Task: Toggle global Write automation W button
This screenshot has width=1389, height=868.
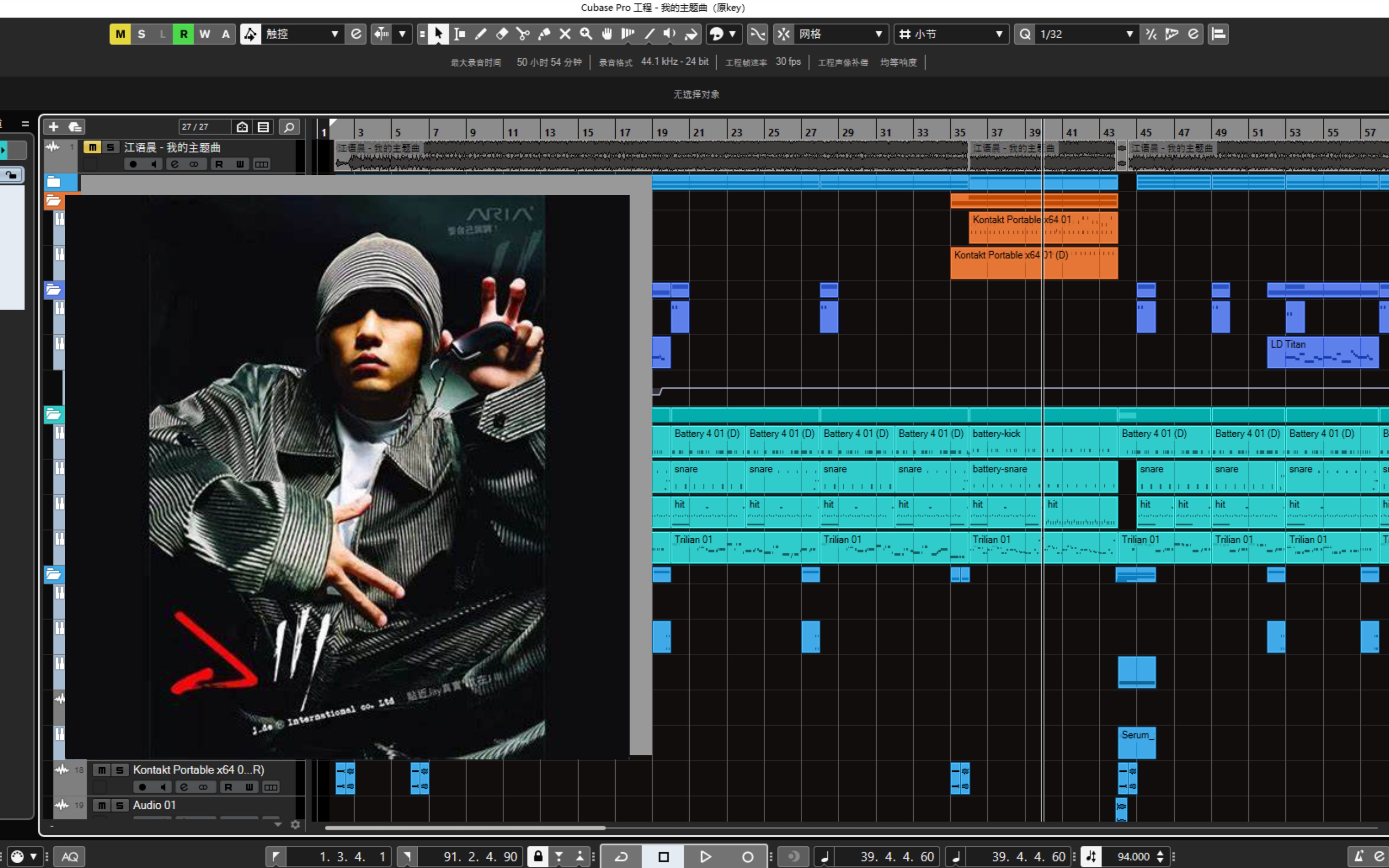Action: [205, 34]
